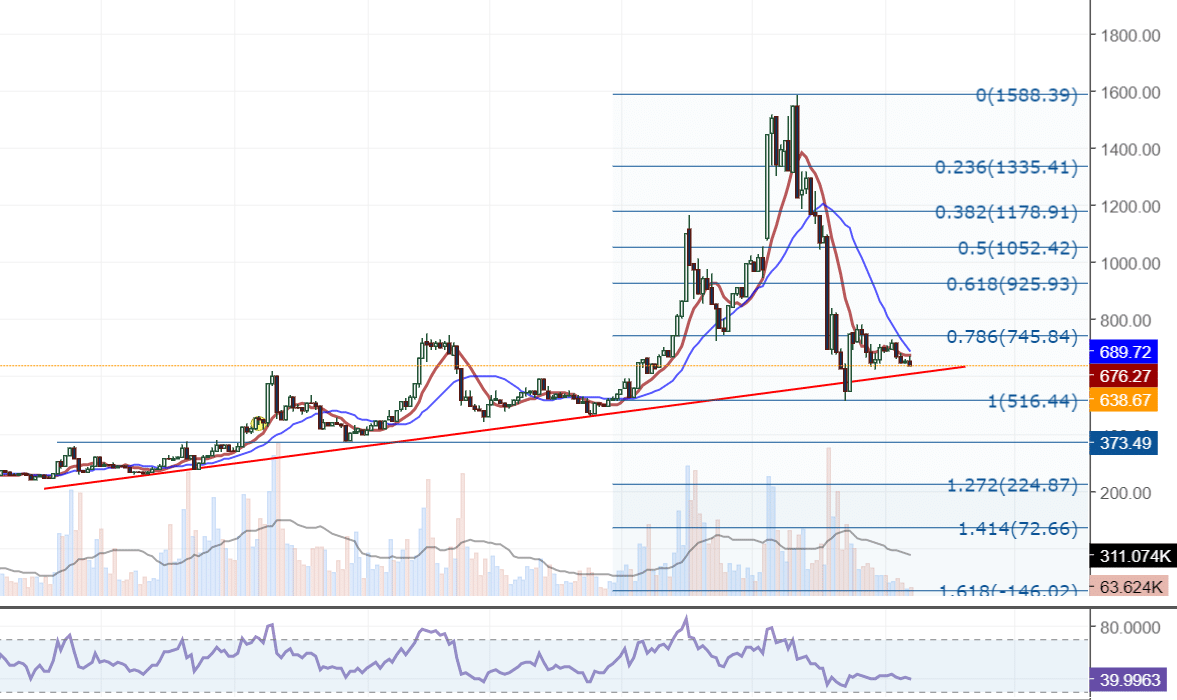Click the dark red 676.27 price tag
This screenshot has height=700, width=1177.
(x=1127, y=376)
